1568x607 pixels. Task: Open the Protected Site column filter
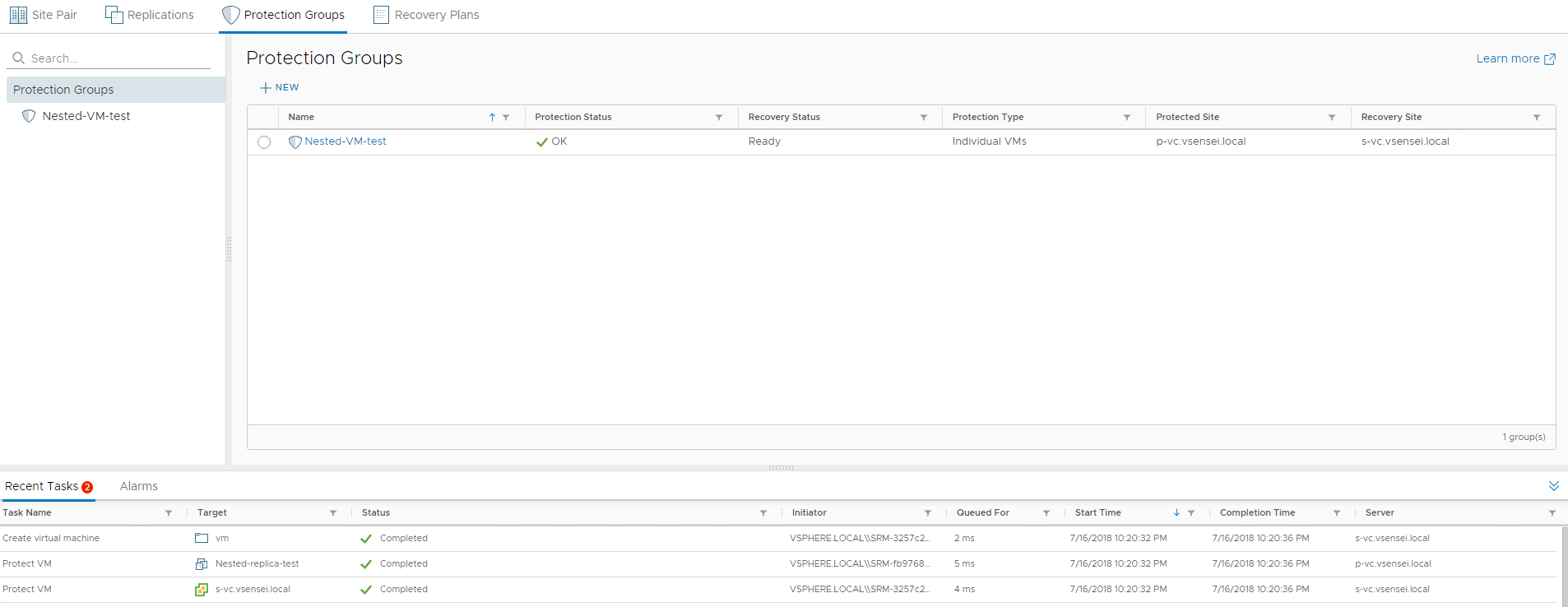(x=1332, y=118)
